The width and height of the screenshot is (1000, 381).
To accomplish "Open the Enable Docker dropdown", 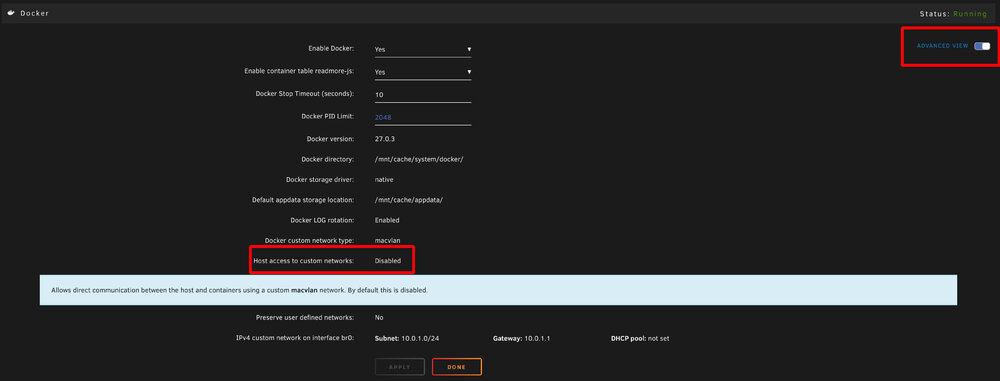I will point(423,49).
